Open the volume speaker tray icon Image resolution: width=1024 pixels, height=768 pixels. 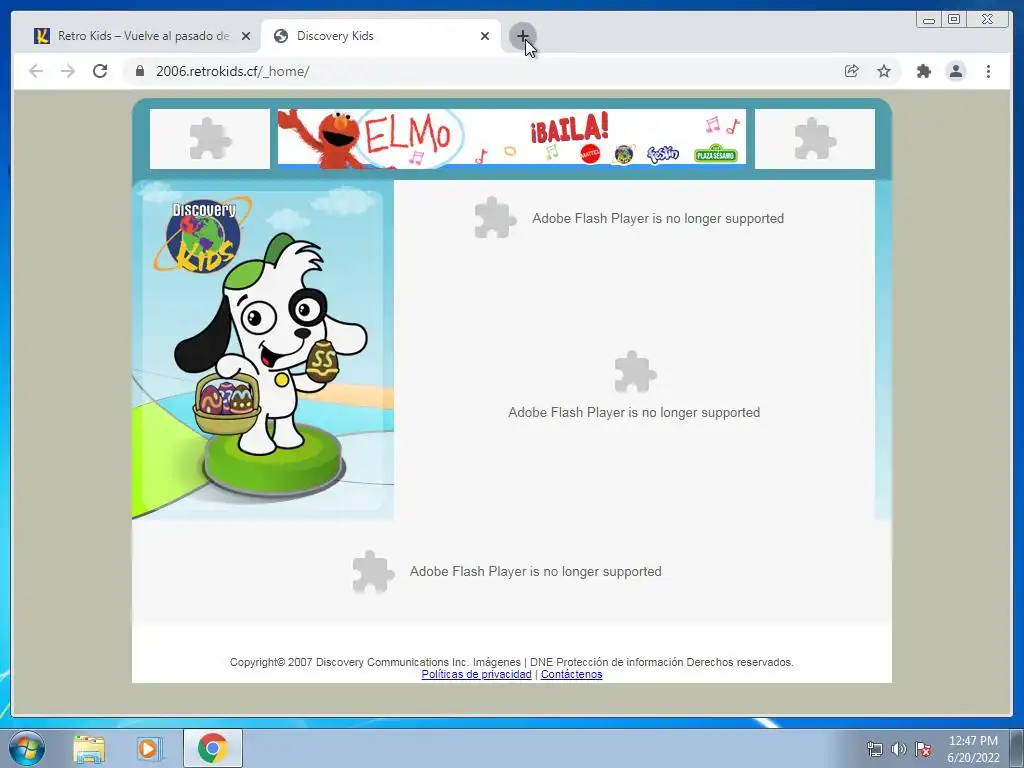[899, 749]
